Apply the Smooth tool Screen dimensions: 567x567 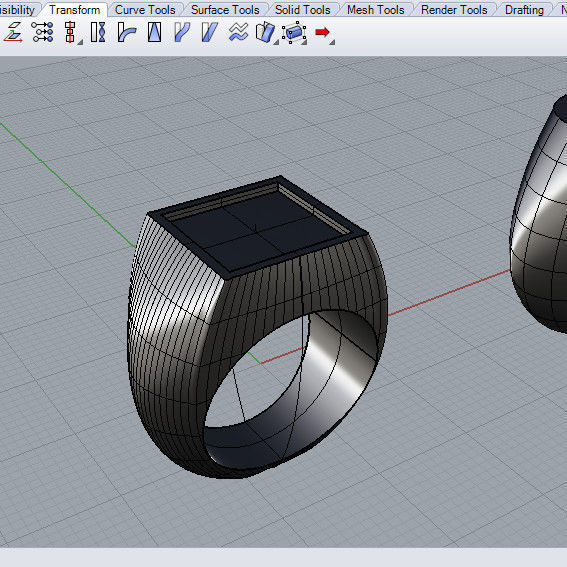[x=238, y=32]
